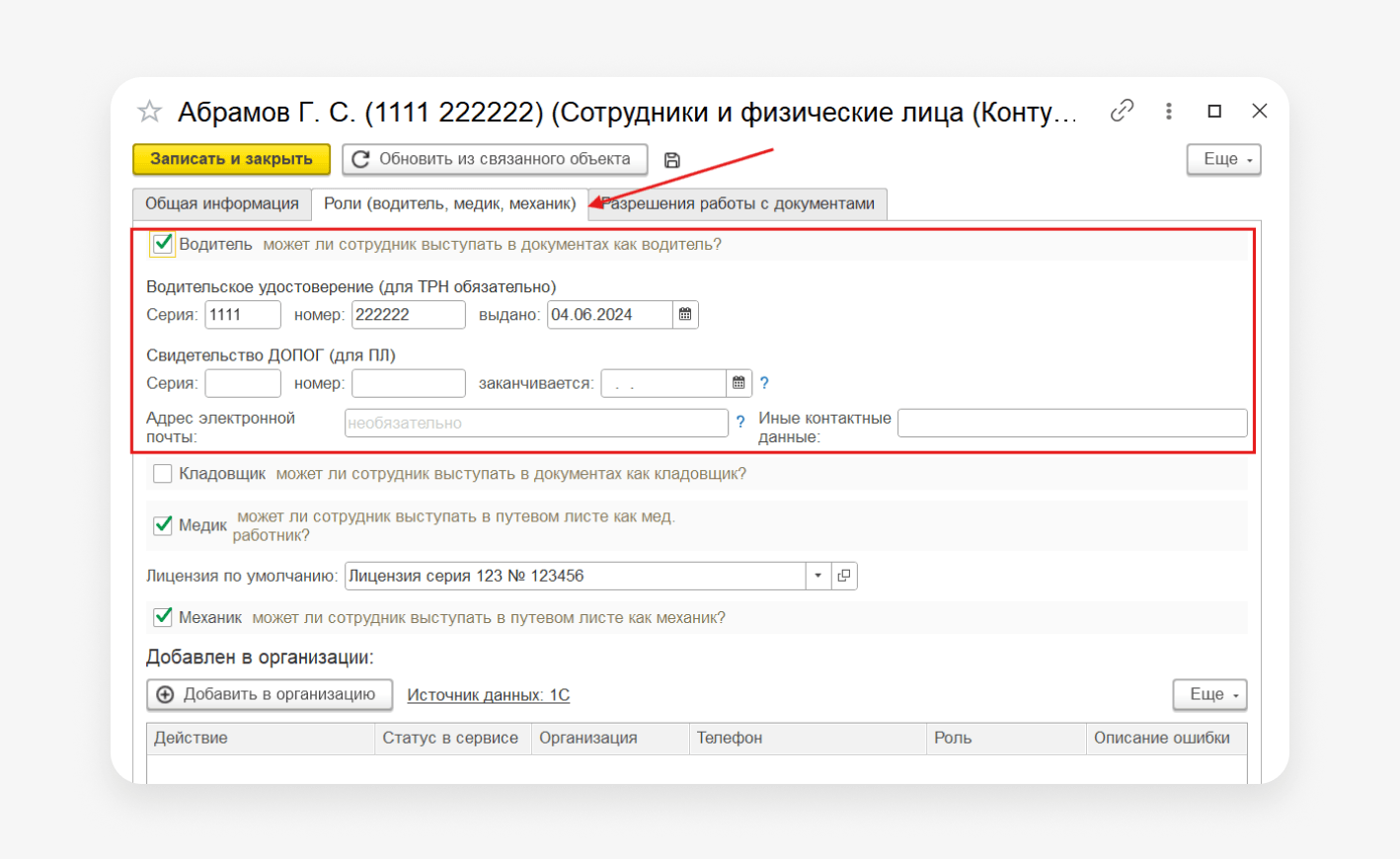The width and height of the screenshot is (1400, 859).
Task: Open the Еще menu above organizations table
Action: (x=1210, y=694)
